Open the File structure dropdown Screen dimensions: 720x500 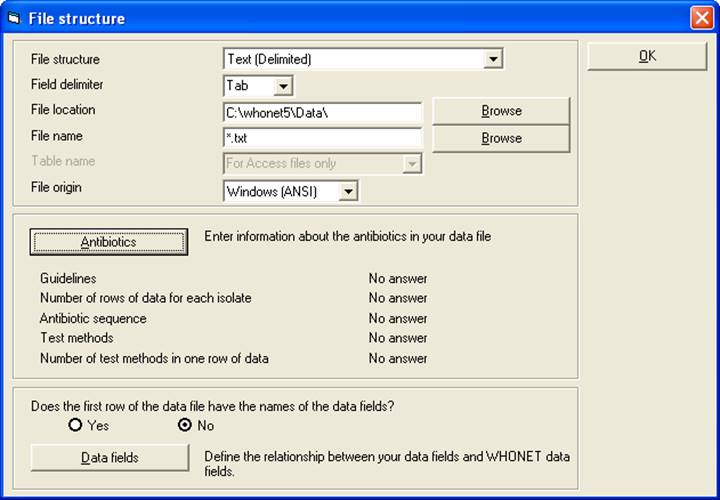pyautogui.click(x=493, y=59)
